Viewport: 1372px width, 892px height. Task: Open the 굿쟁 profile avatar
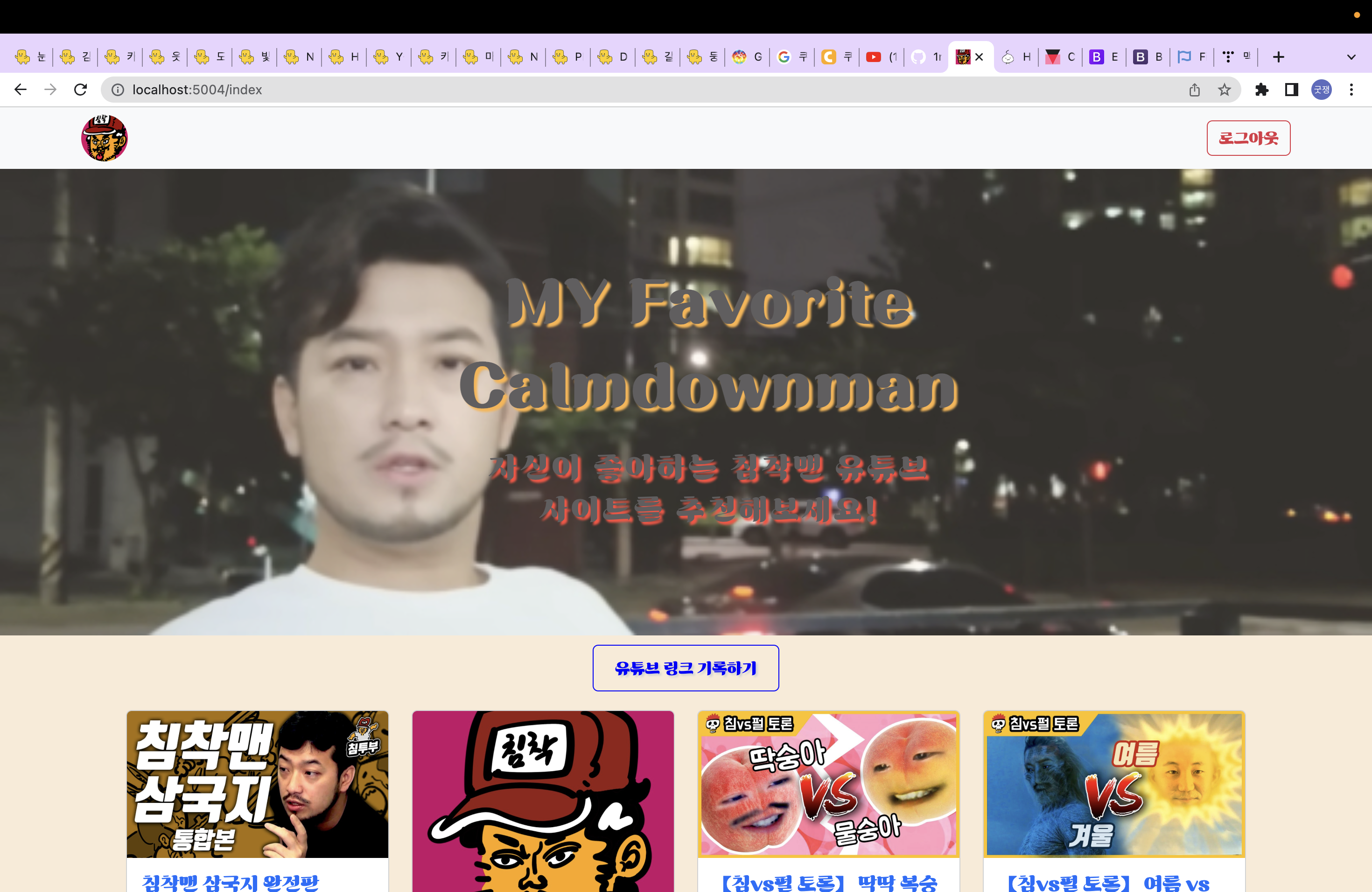coord(1321,89)
